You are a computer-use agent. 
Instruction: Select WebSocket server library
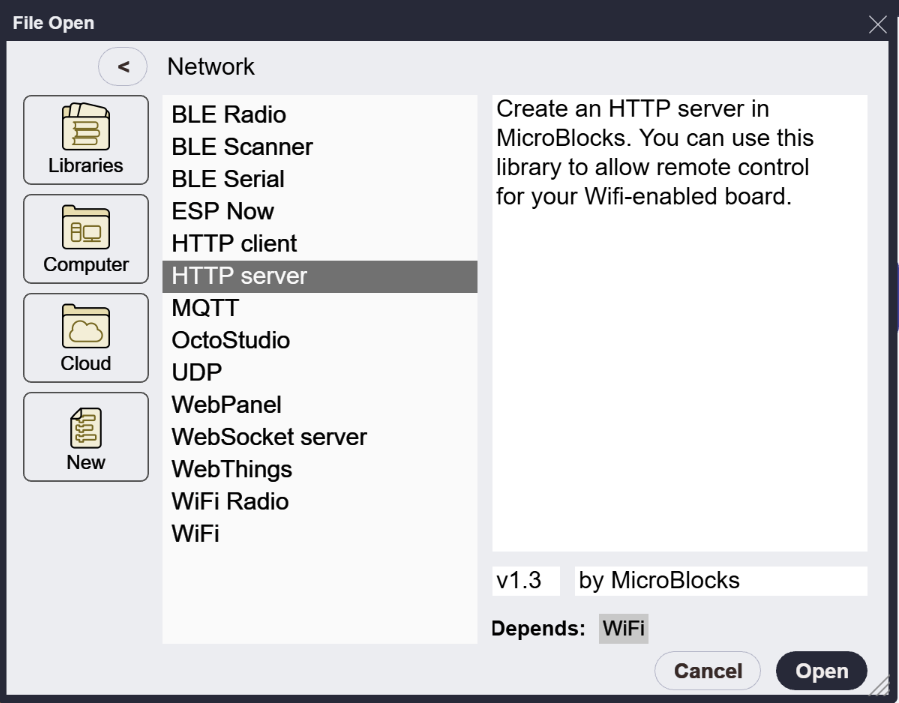pyautogui.click(x=320, y=437)
